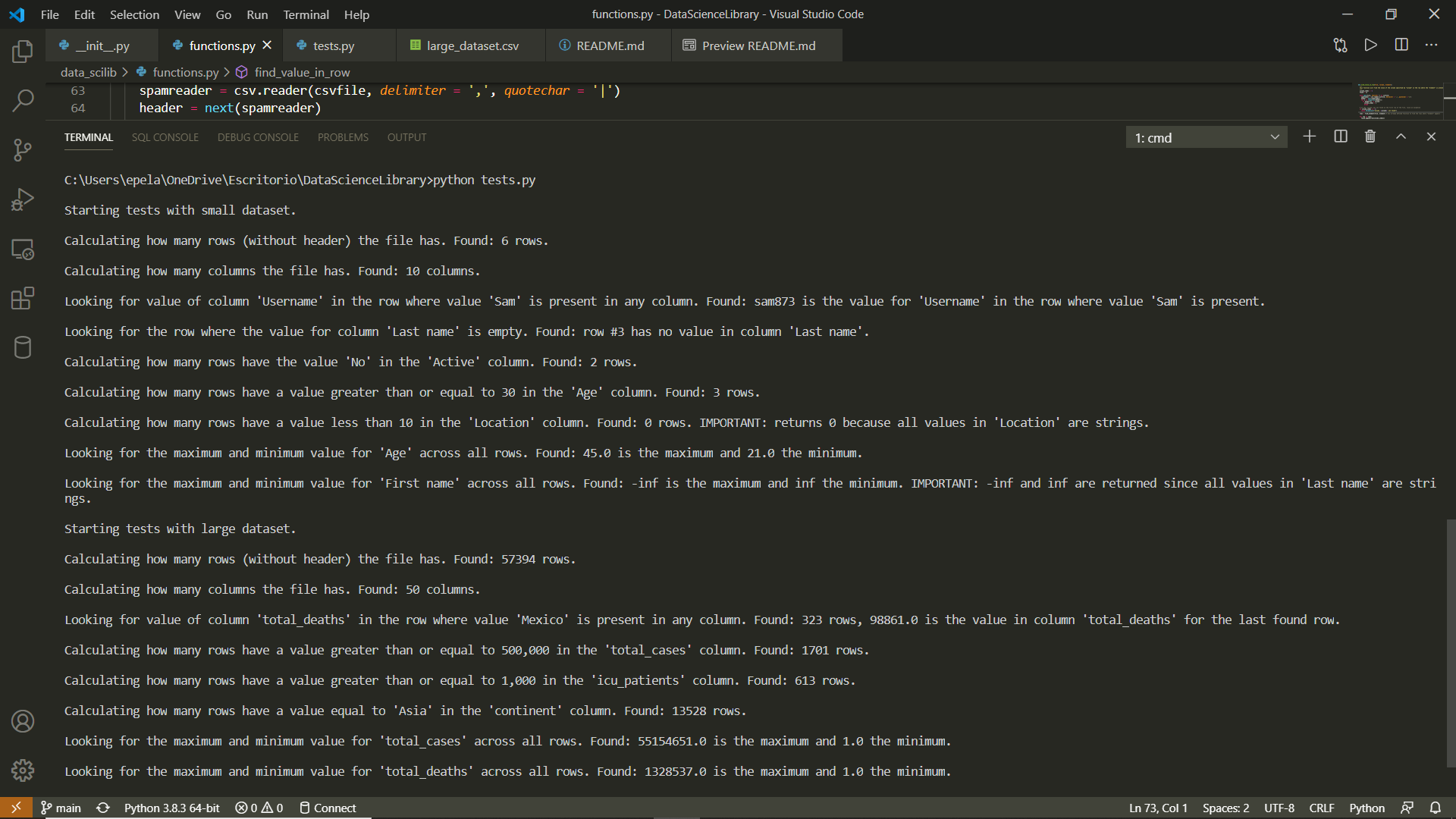The height and width of the screenshot is (819, 1456).
Task: Toggle the notifications bell in status bar
Action: pos(1436,808)
